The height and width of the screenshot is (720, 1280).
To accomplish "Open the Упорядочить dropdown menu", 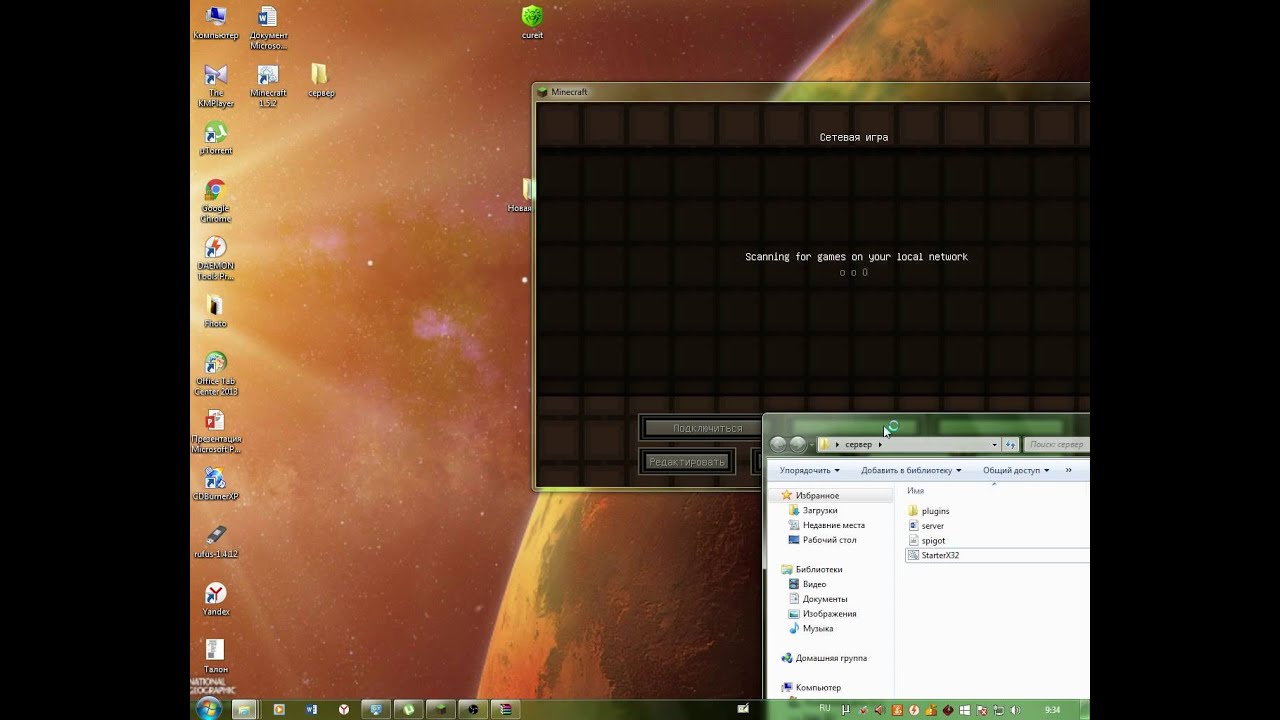I will (809, 470).
